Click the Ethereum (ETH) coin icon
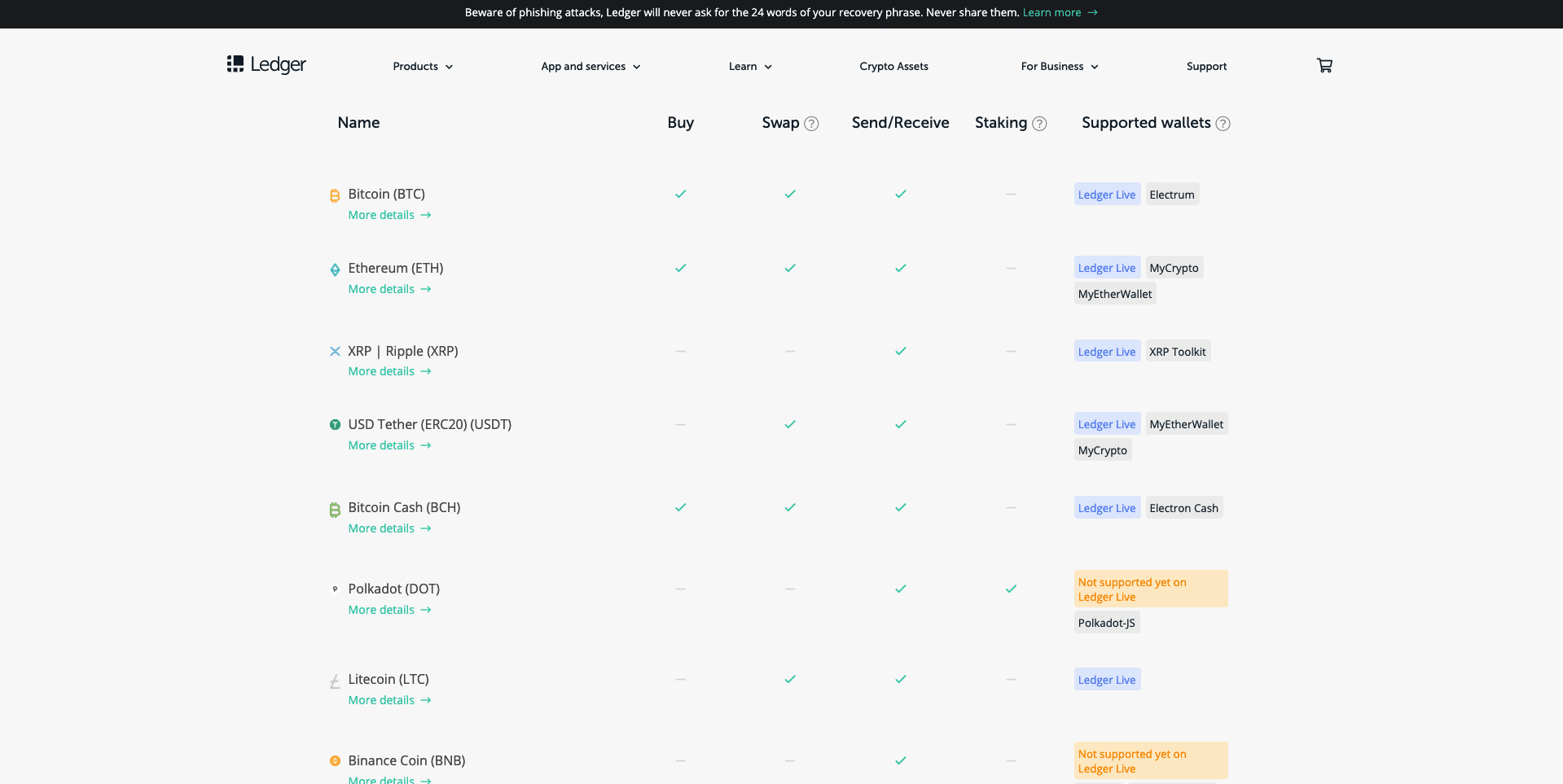The width and height of the screenshot is (1563, 784). click(335, 269)
